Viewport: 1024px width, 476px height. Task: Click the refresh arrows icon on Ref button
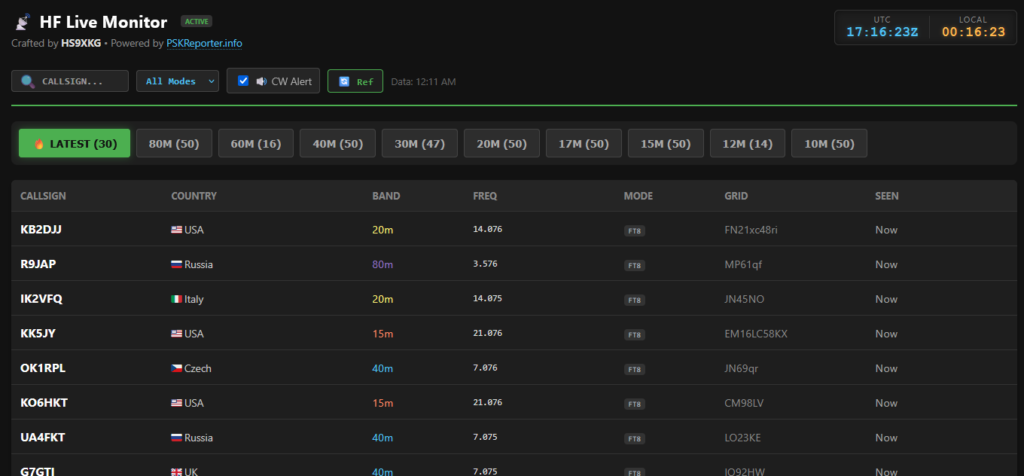(344, 82)
